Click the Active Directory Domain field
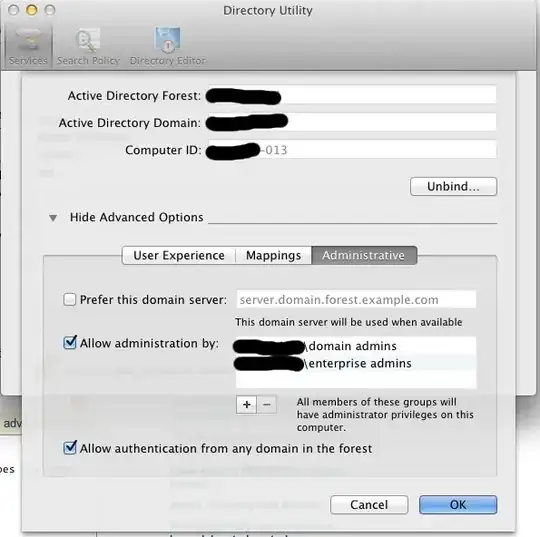Viewport: 540px width, 537px height. (x=352, y=122)
